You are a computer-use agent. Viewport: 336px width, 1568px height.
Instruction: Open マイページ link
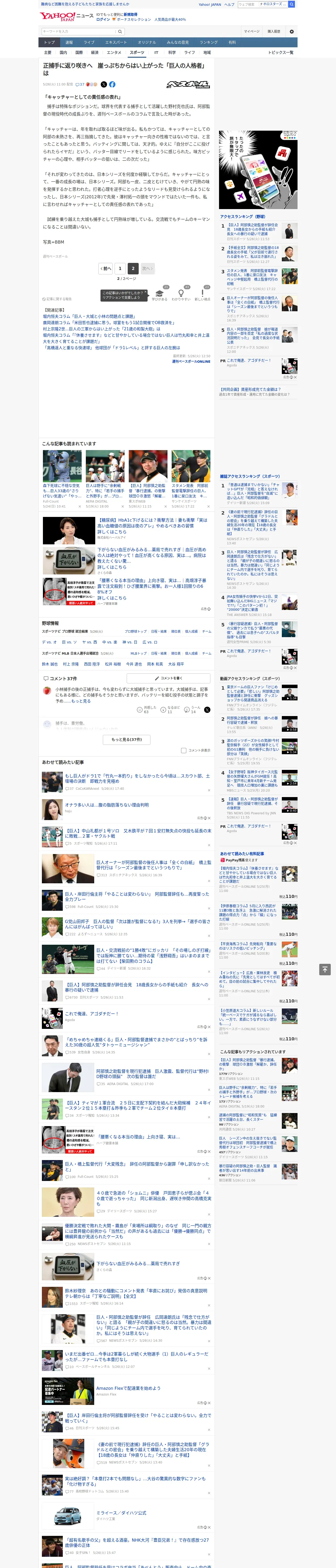(251, 31)
